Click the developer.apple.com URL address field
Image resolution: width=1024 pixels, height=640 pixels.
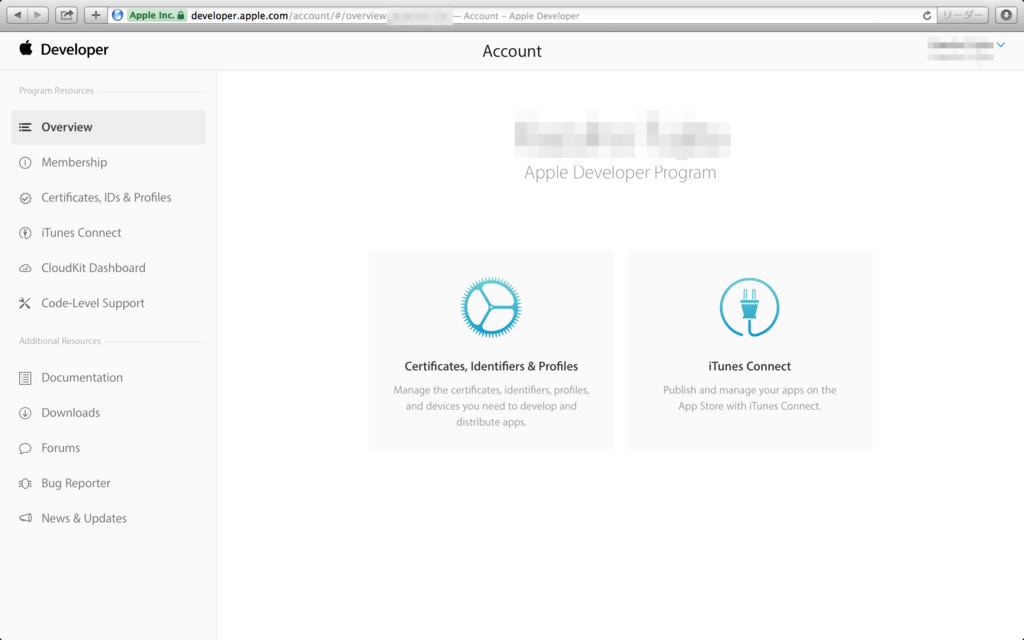point(522,15)
